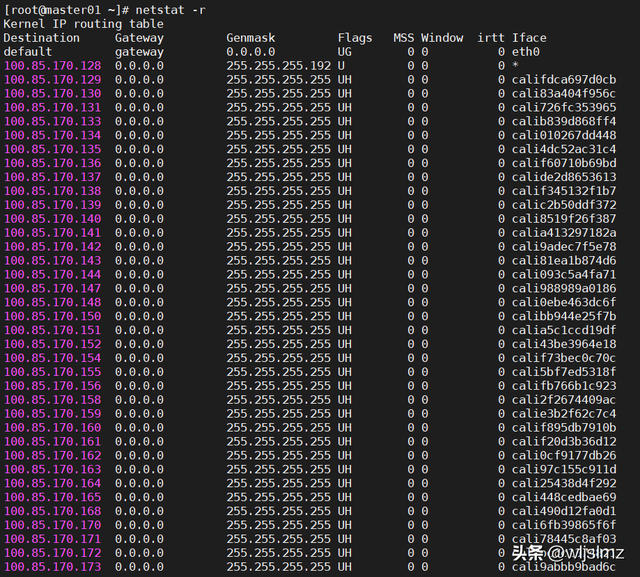Image resolution: width=640 pixels, height=577 pixels.
Task: Click destination 100.85.170.151
Action: click(x=52, y=330)
